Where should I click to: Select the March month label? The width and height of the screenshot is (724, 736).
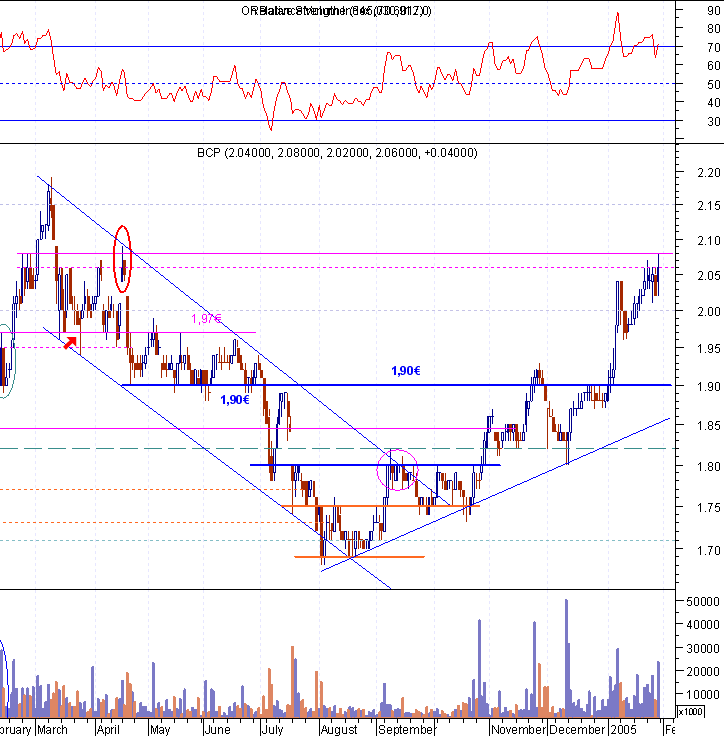pos(52,730)
